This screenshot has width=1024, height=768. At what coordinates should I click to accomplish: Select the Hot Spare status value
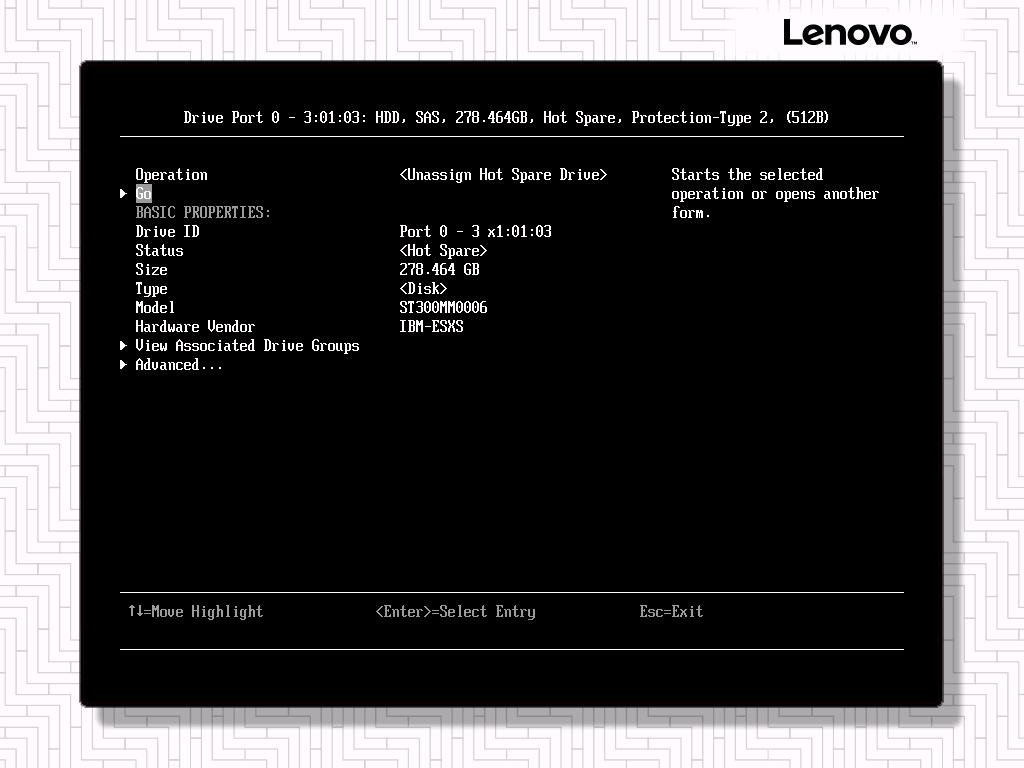click(x=443, y=251)
